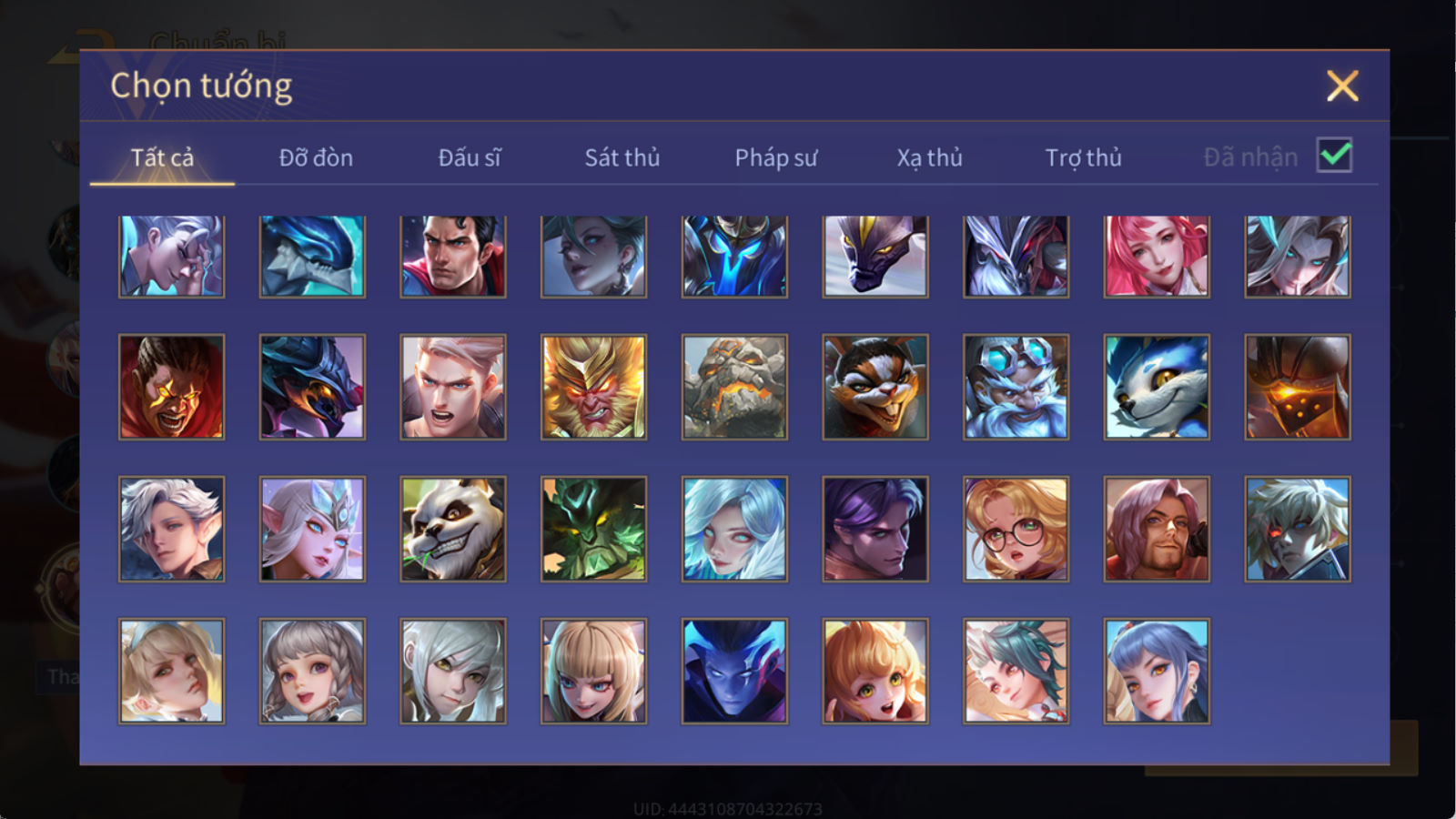Select the pink-haired girl hero

pyautogui.click(x=1157, y=257)
